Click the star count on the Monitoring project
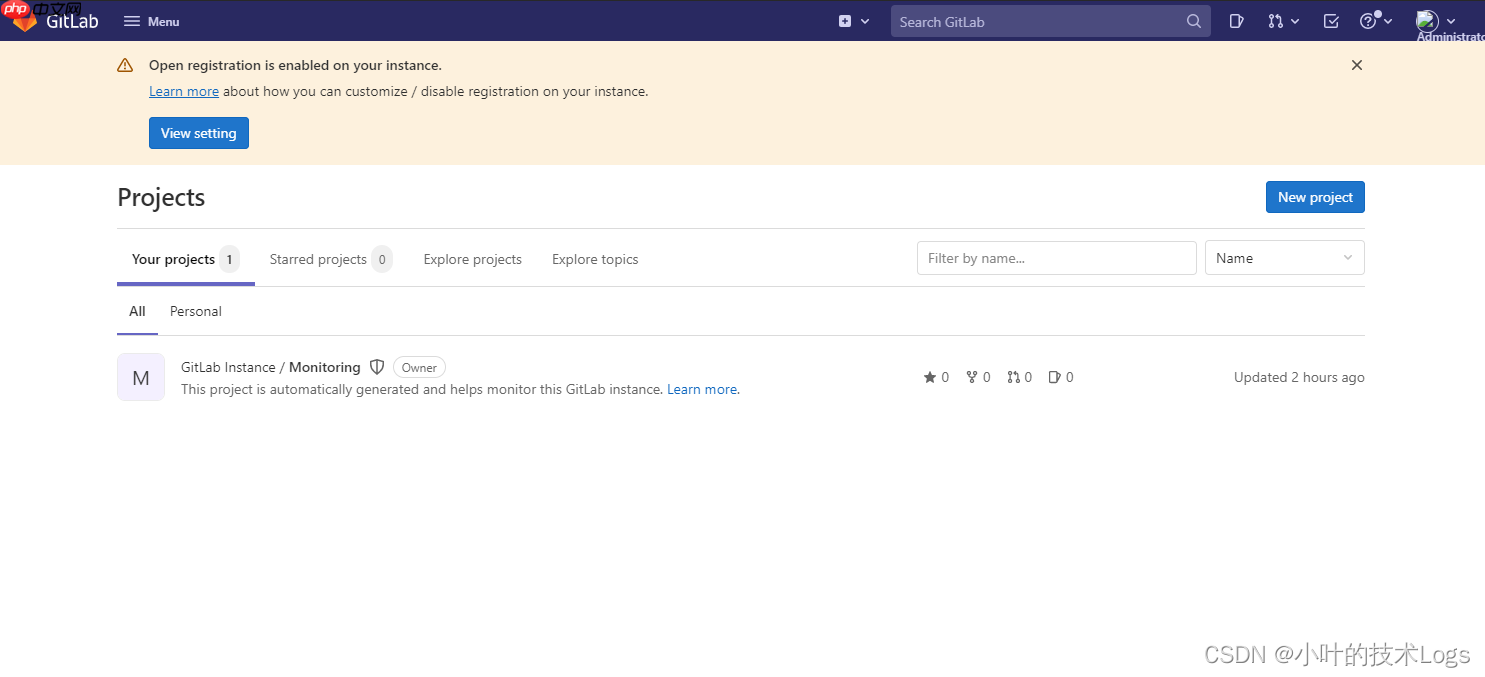Image resolution: width=1485 pixels, height=677 pixels. (x=936, y=377)
